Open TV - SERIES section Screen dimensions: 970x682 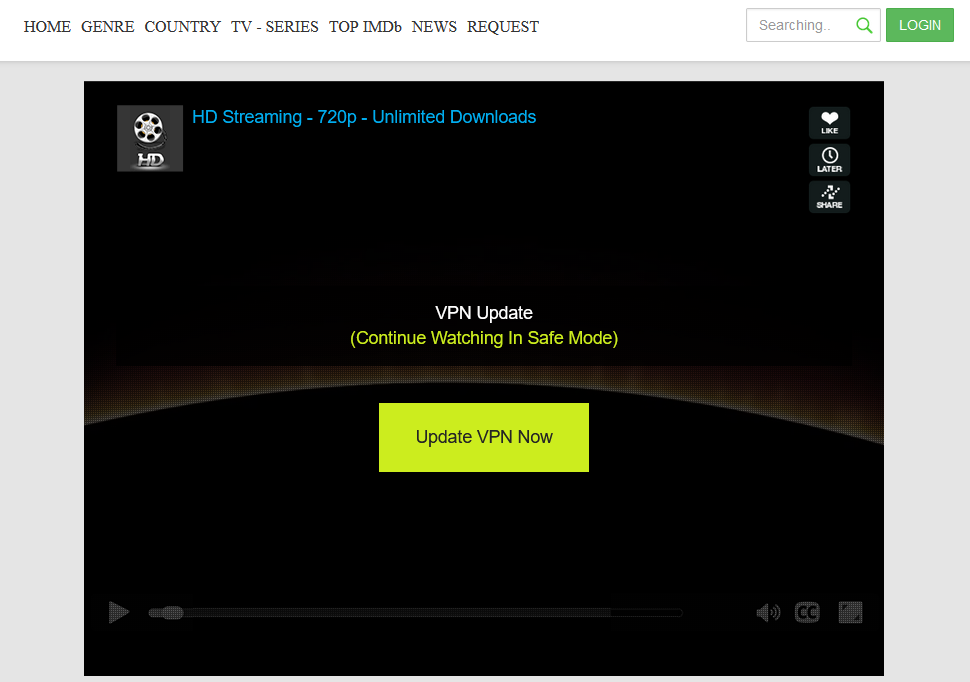click(275, 27)
